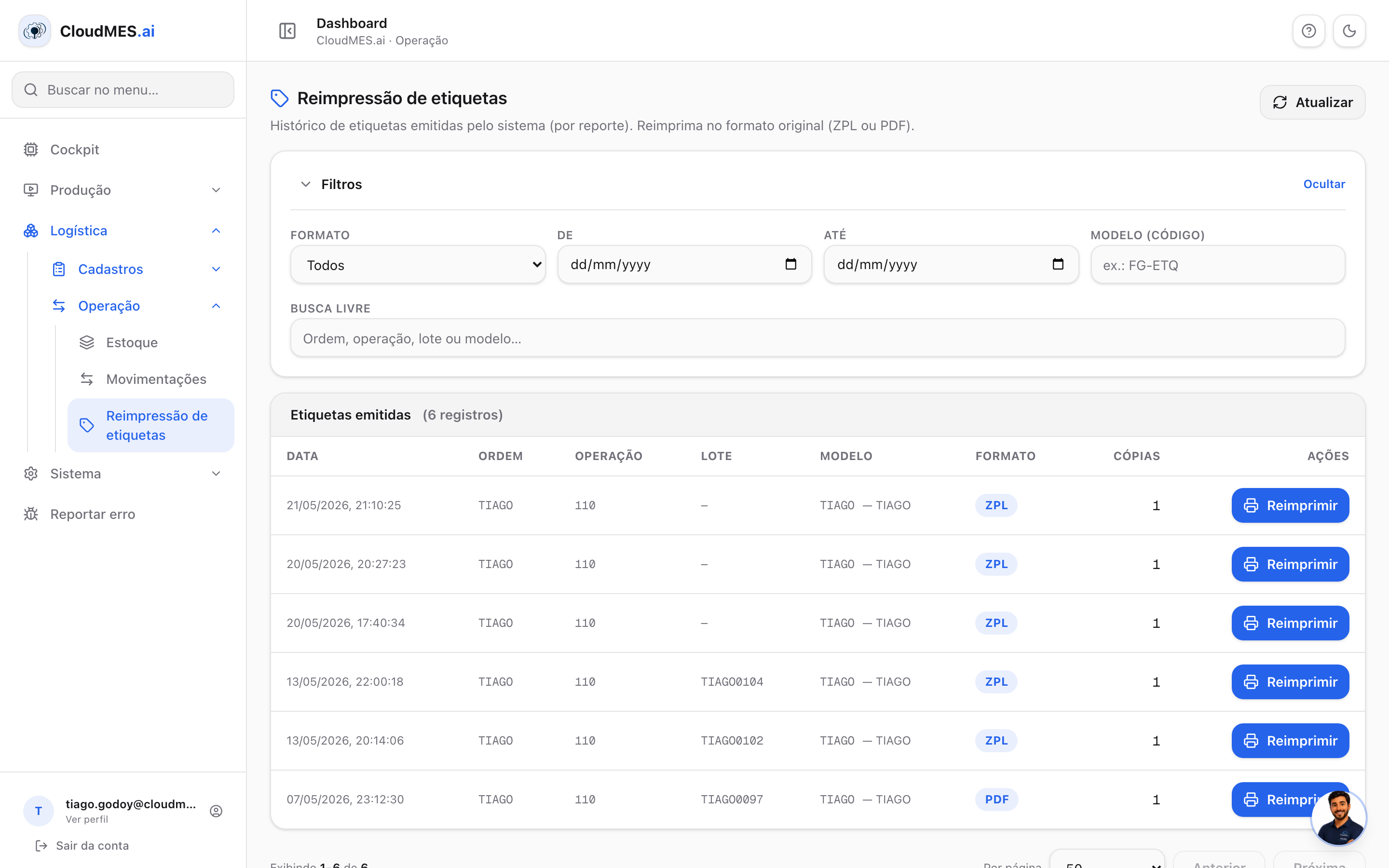
Task: Open profile via the user circle icon
Action: [216, 811]
